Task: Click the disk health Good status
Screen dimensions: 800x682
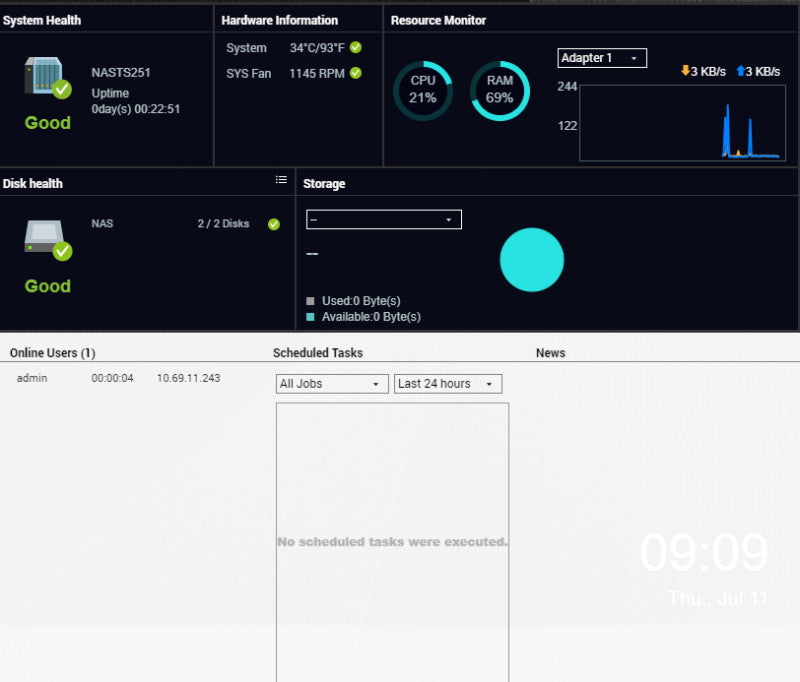Action: [x=48, y=286]
